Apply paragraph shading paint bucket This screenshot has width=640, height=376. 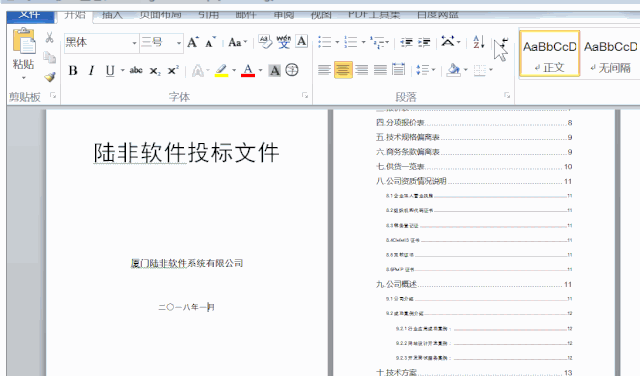pos(453,70)
